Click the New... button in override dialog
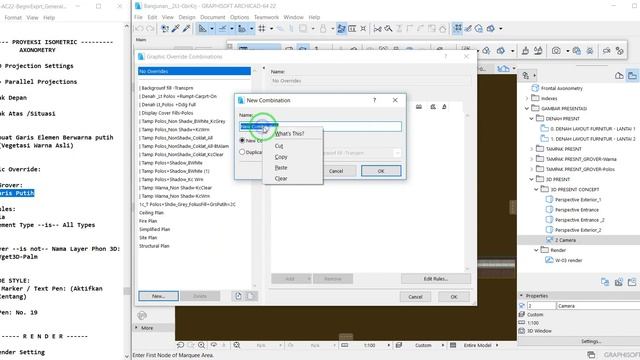This screenshot has width=640, height=360. pos(158,296)
